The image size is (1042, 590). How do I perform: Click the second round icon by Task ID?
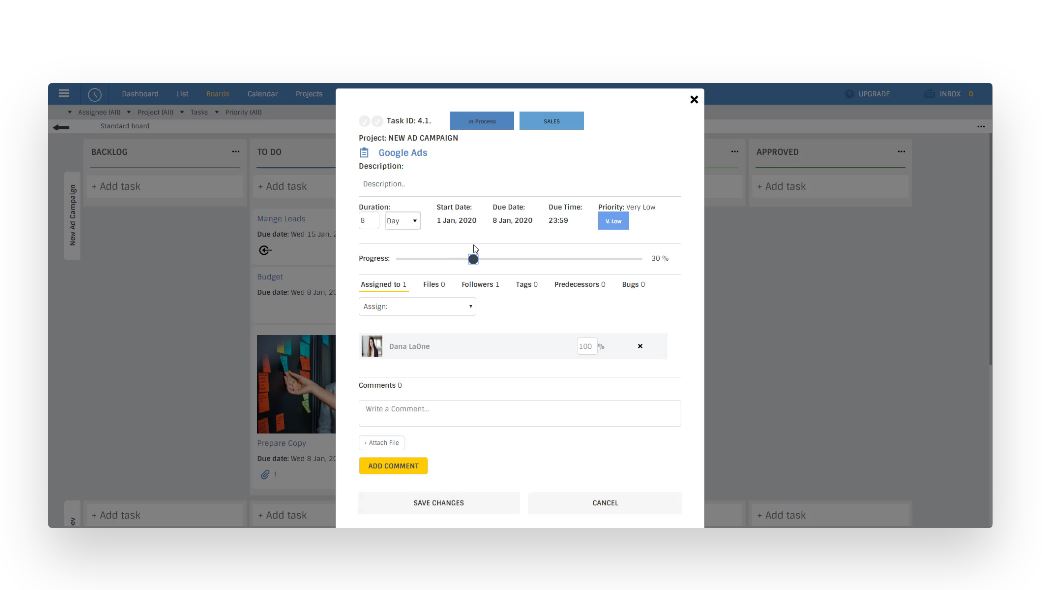coord(377,121)
